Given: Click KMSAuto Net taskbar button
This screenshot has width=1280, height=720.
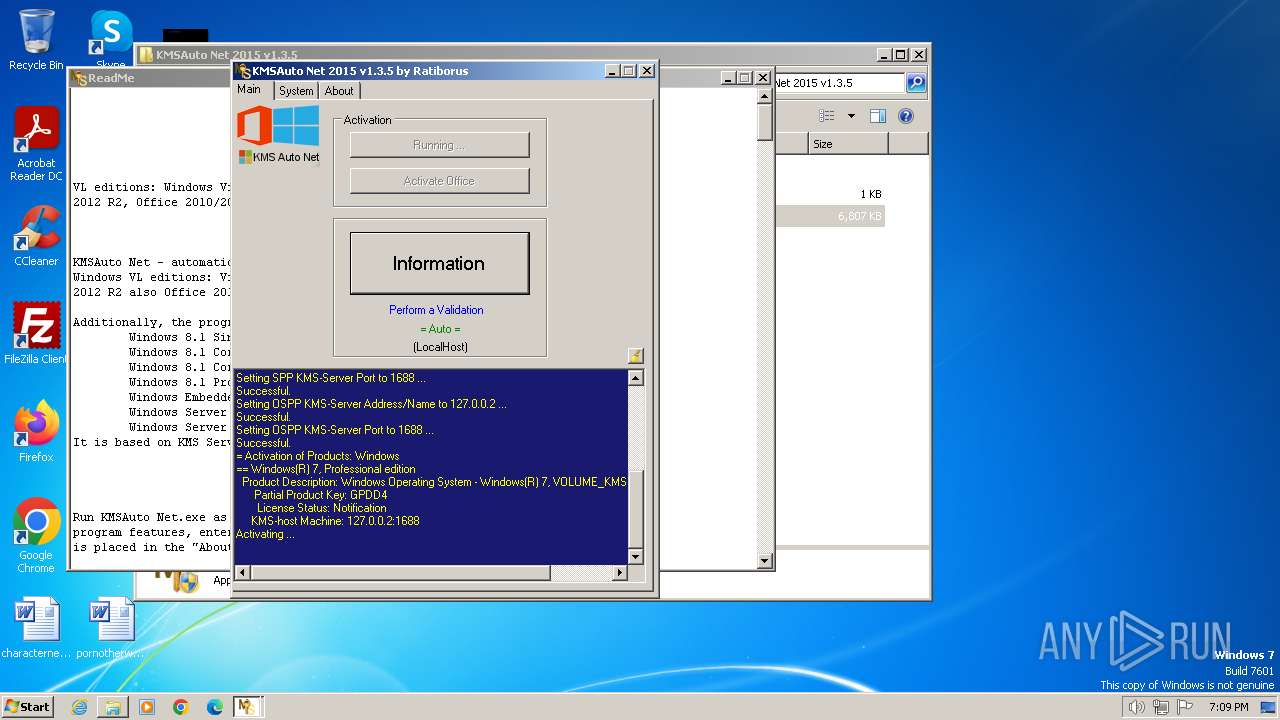Looking at the screenshot, I should click(x=247, y=707).
